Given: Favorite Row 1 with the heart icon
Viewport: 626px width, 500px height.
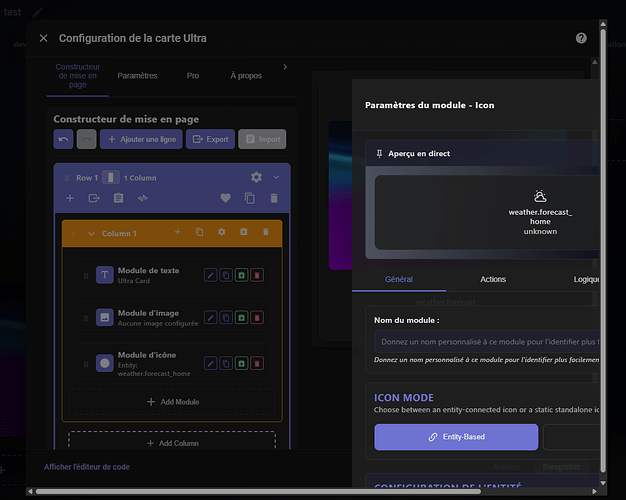Looking at the screenshot, I should click(x=226, y=198).
